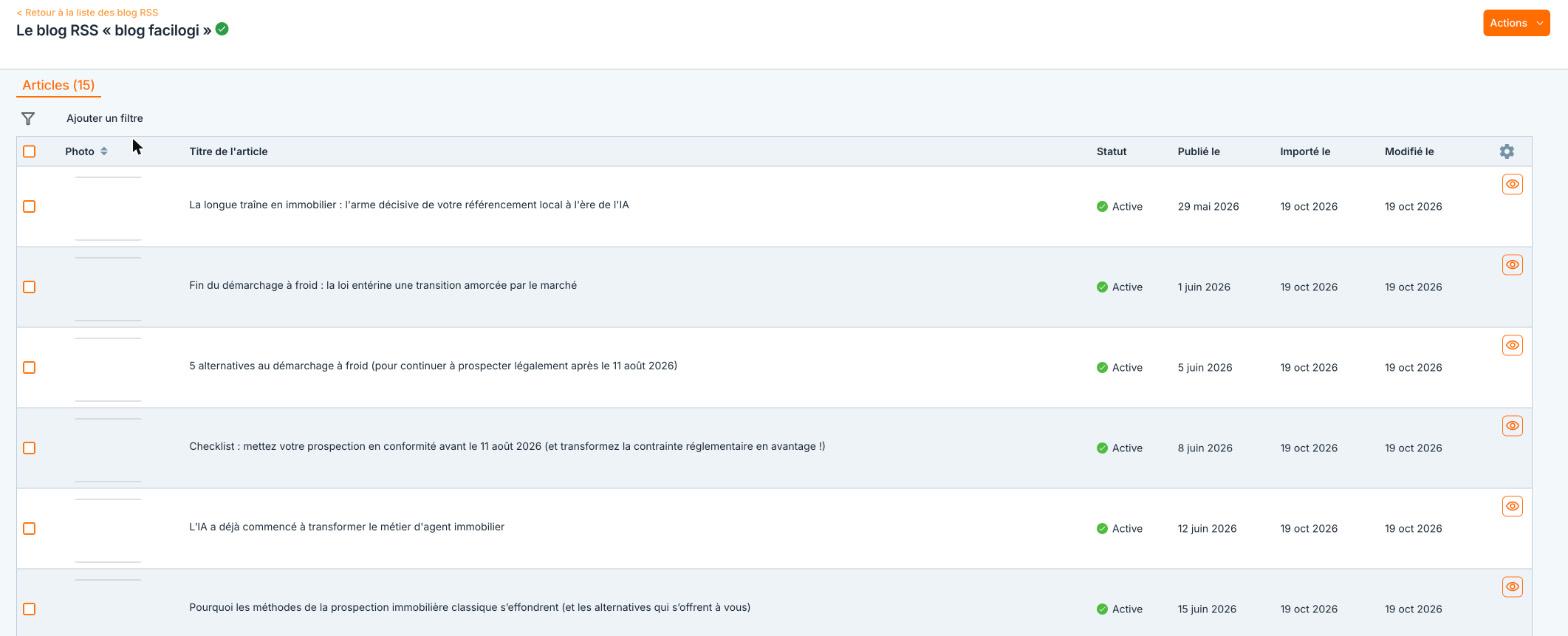Open photo thumbnail of '5 alternatives' article
Image resolution: width=1568 pixels, height=636 pixels.
click(x=108, y=369)
